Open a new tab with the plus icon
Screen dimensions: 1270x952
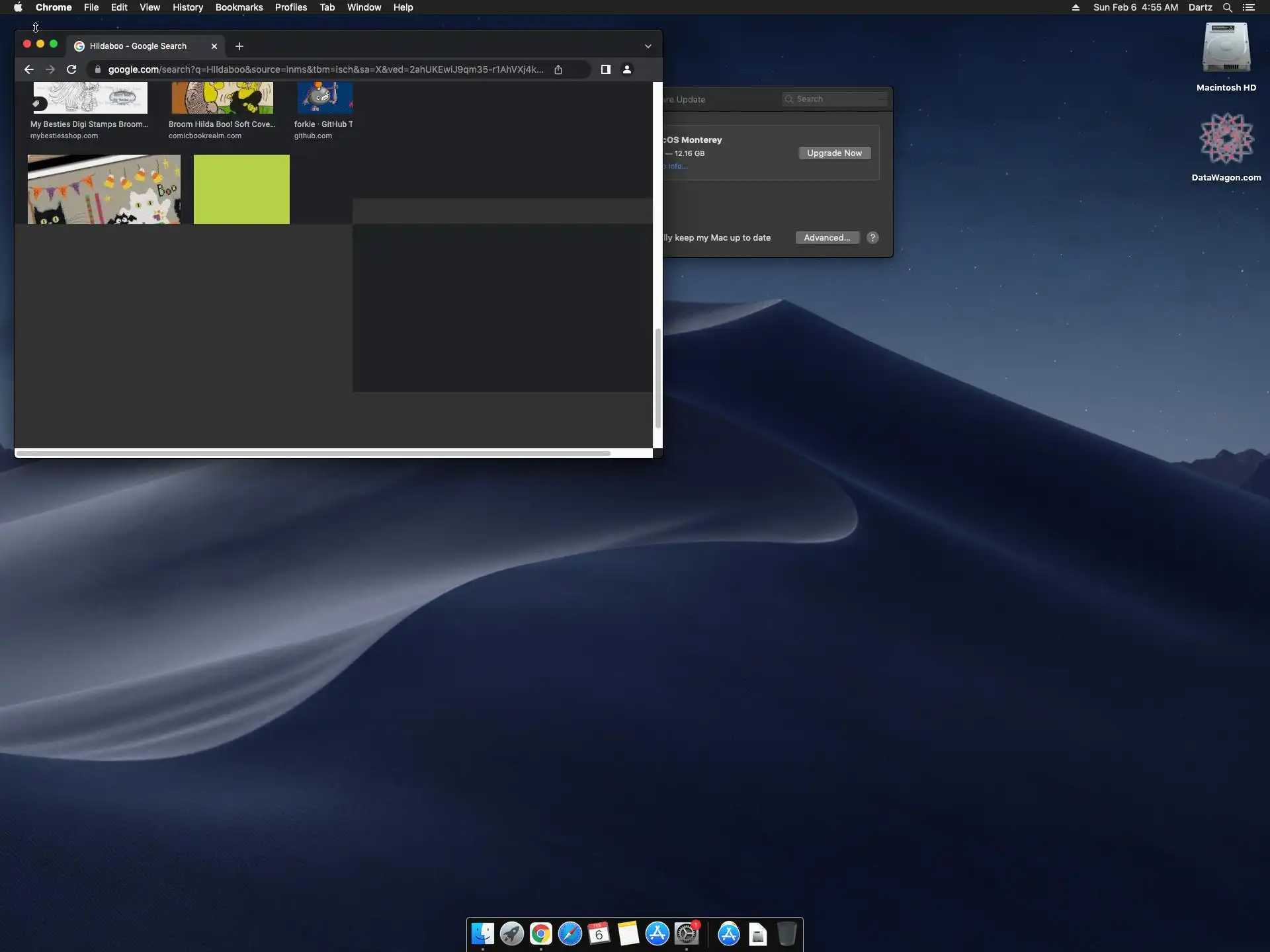pyautogui.click(x=239, y=46)
